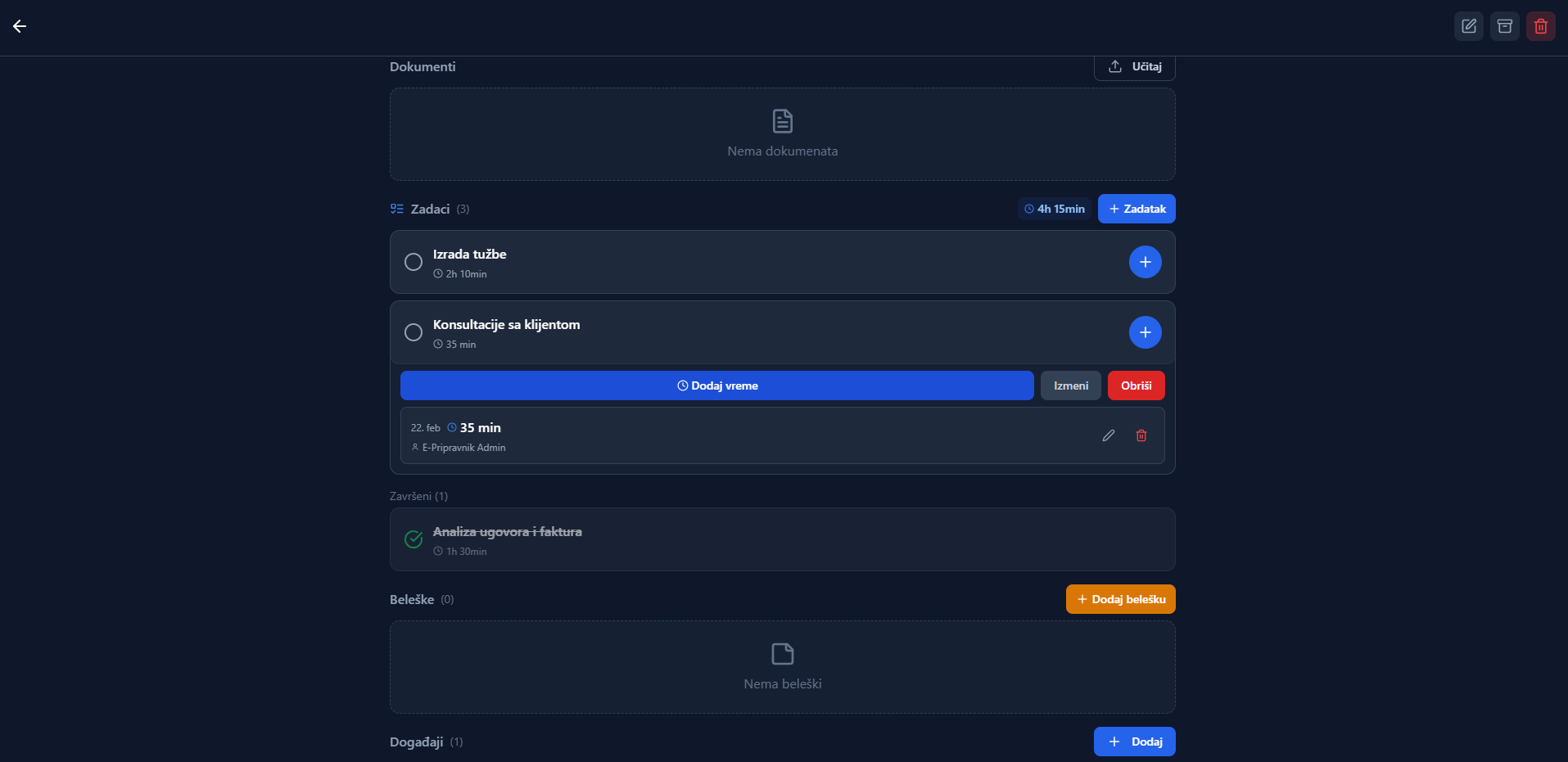Edit the 35 min time entry pencil
This screenshot has width=1568, height=762.
[1108, 435]
